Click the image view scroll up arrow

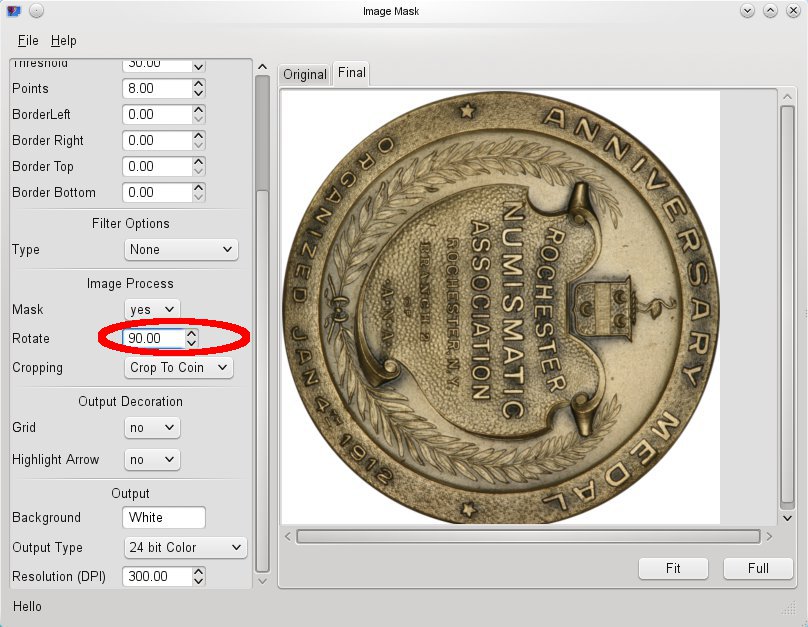tap(787, 96)
